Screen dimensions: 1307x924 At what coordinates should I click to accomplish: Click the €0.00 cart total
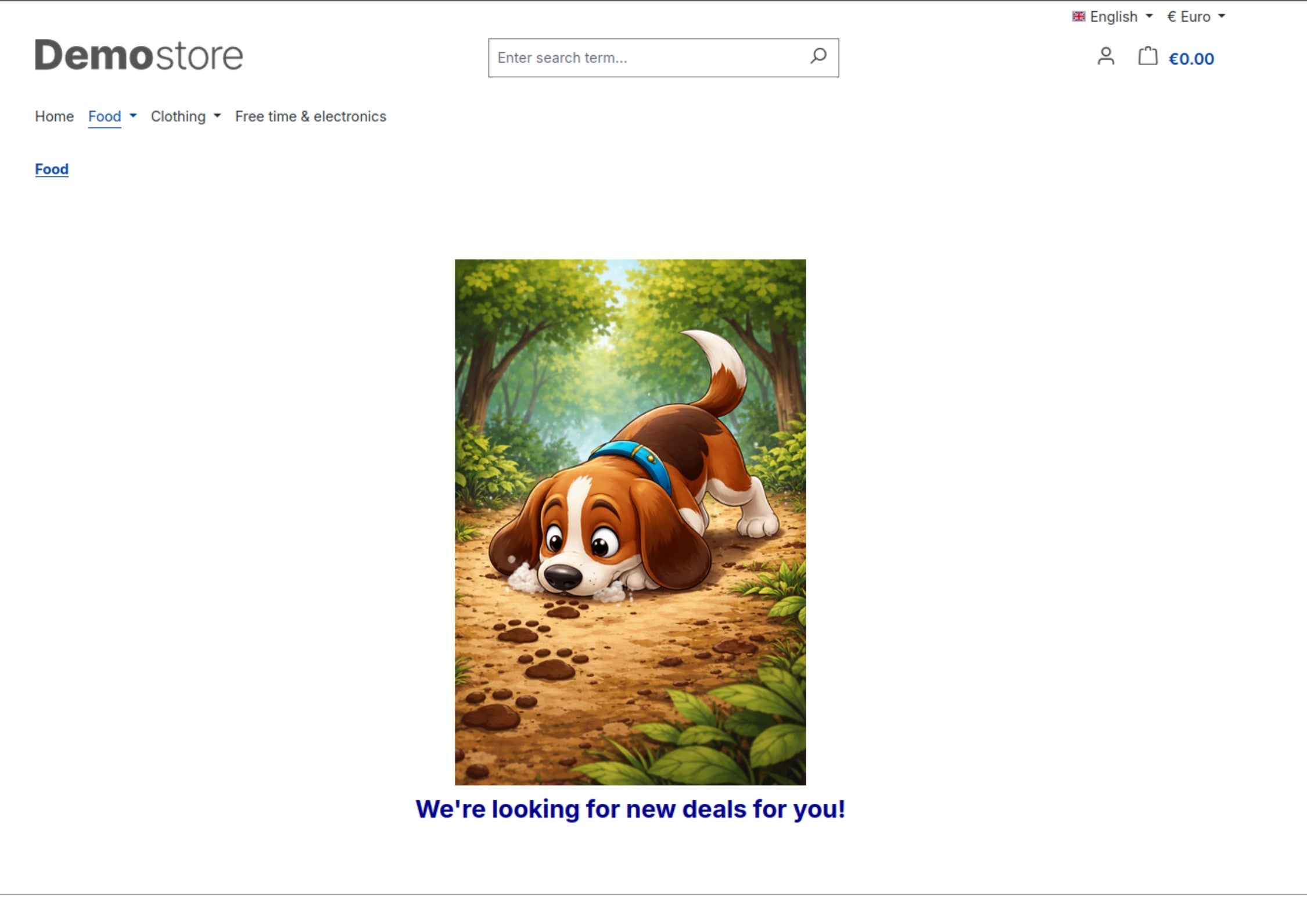[1191, 59]
